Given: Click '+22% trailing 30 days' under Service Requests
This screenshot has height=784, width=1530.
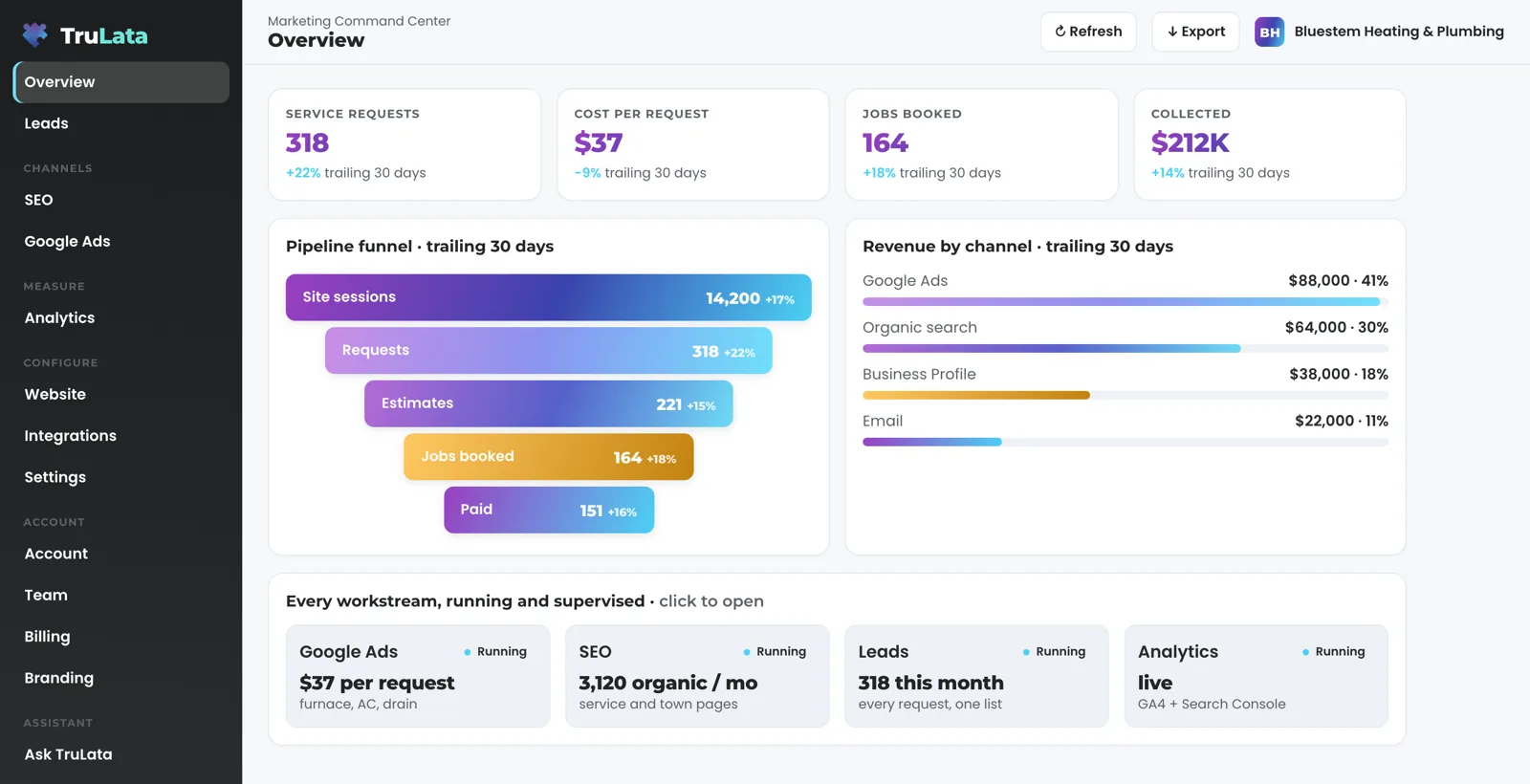Looking at the screenshot, I should tap(356, 173).
